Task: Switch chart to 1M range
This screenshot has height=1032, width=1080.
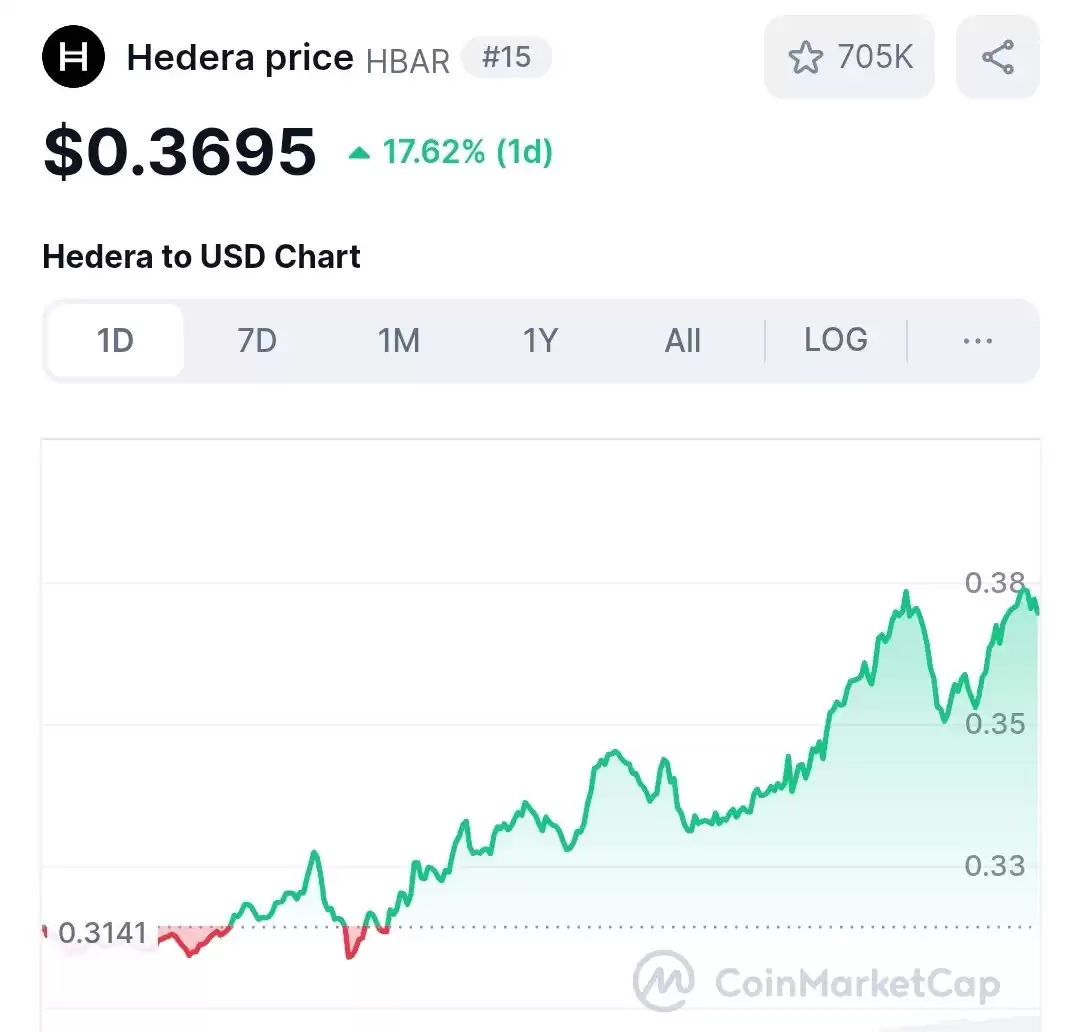Action: [x=398, y=340]
